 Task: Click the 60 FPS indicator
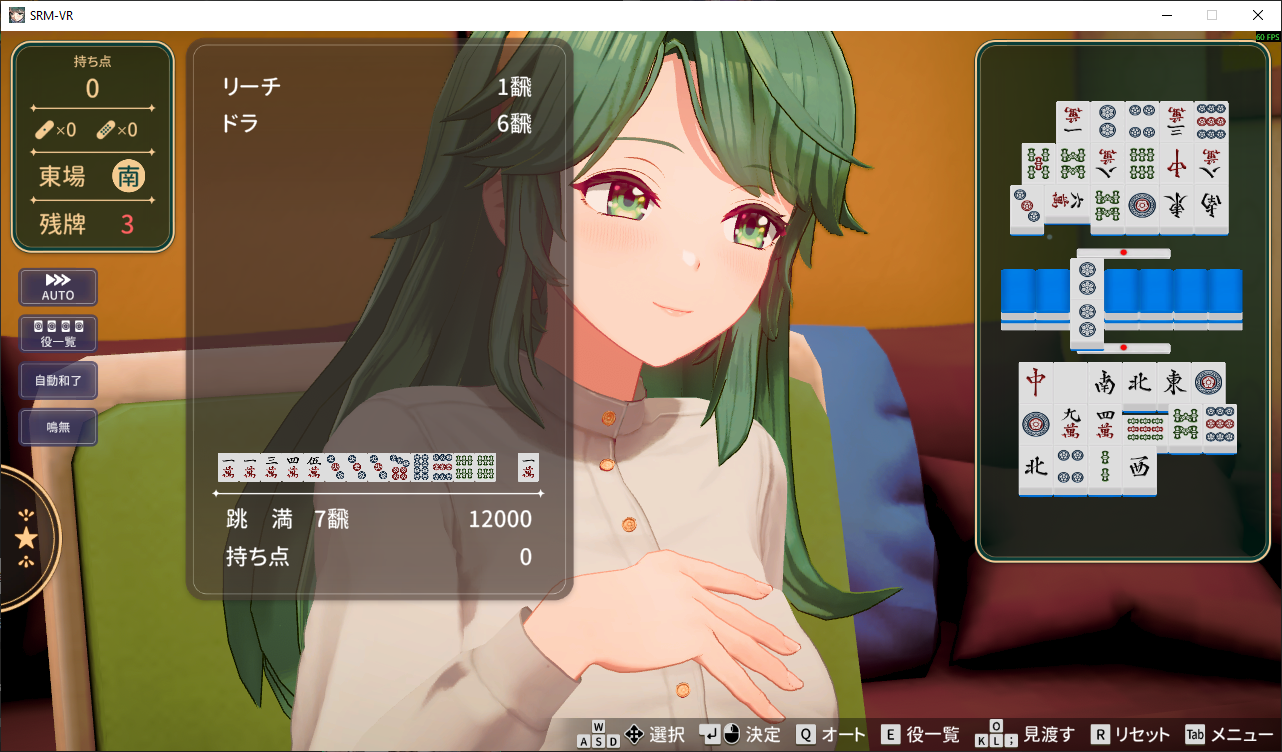tap(1268, 37)
